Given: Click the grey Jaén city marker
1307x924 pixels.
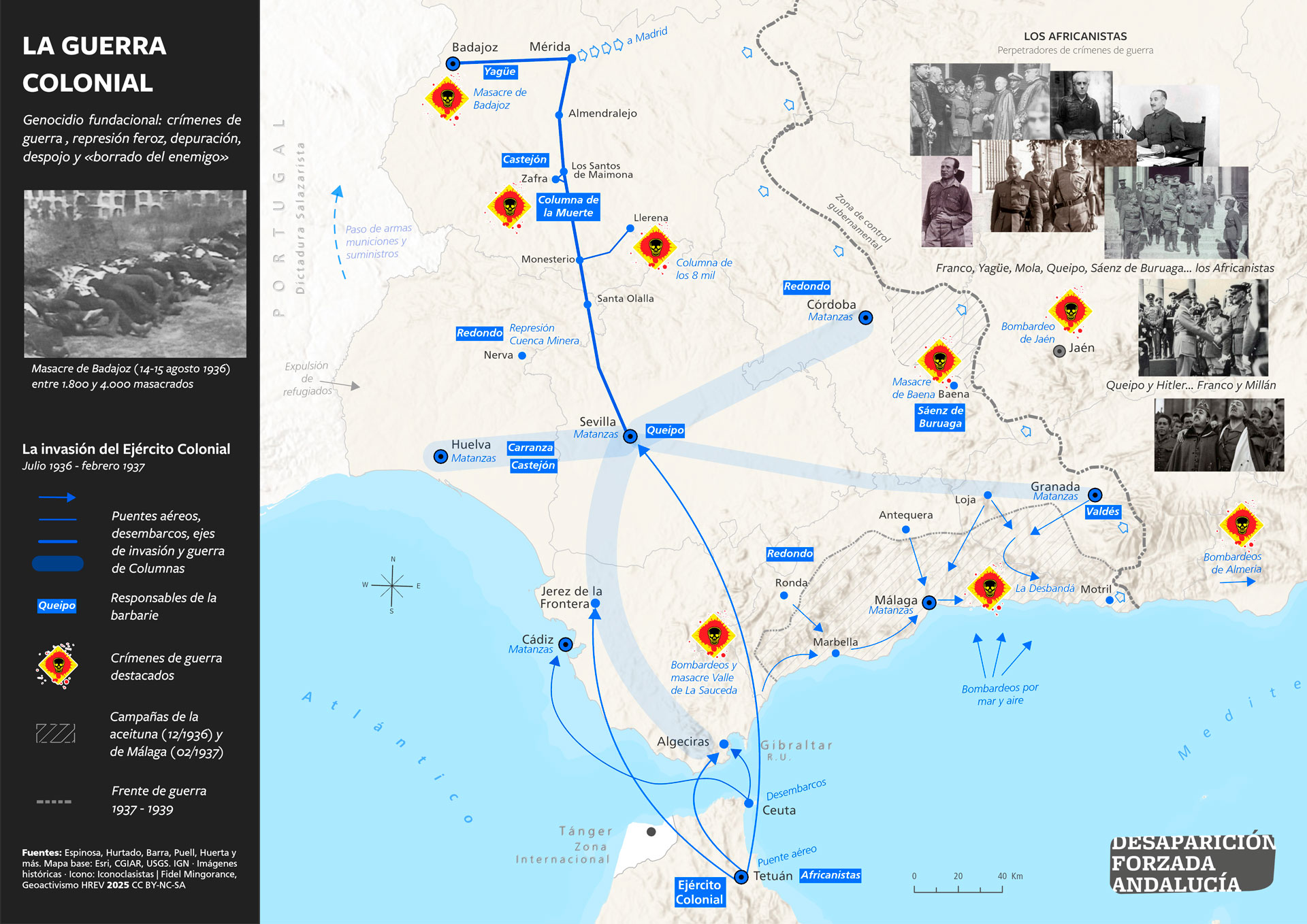Looking at the screenshot, I should (1059, 351).
